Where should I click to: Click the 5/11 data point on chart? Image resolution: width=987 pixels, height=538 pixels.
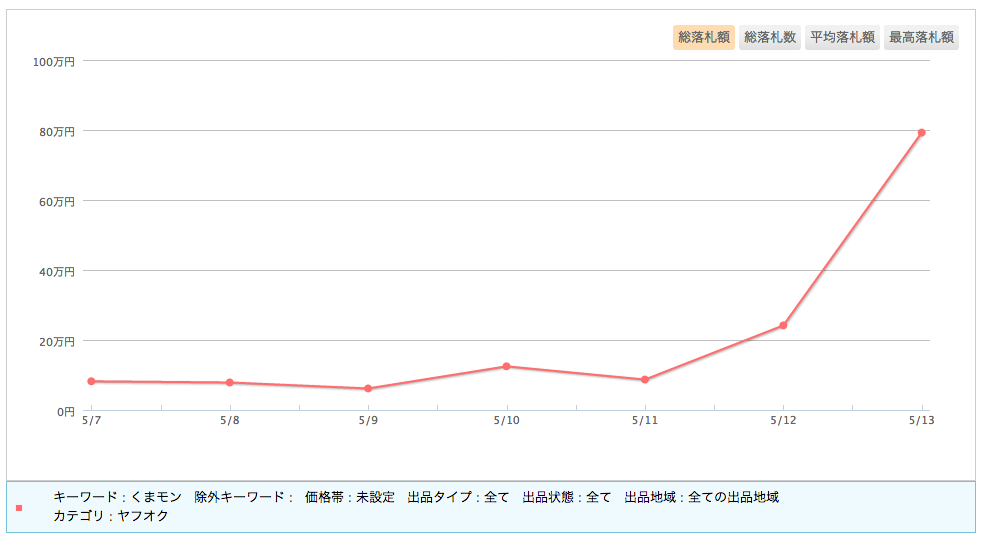645,379
